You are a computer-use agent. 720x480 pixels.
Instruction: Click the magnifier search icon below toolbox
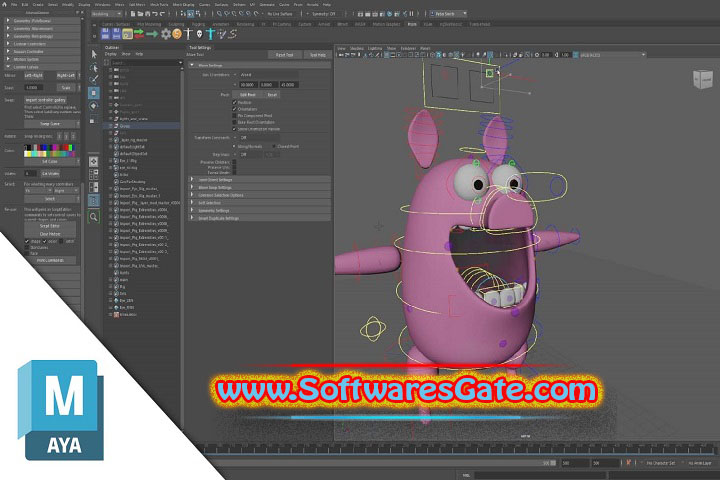[x=95, y=215]
